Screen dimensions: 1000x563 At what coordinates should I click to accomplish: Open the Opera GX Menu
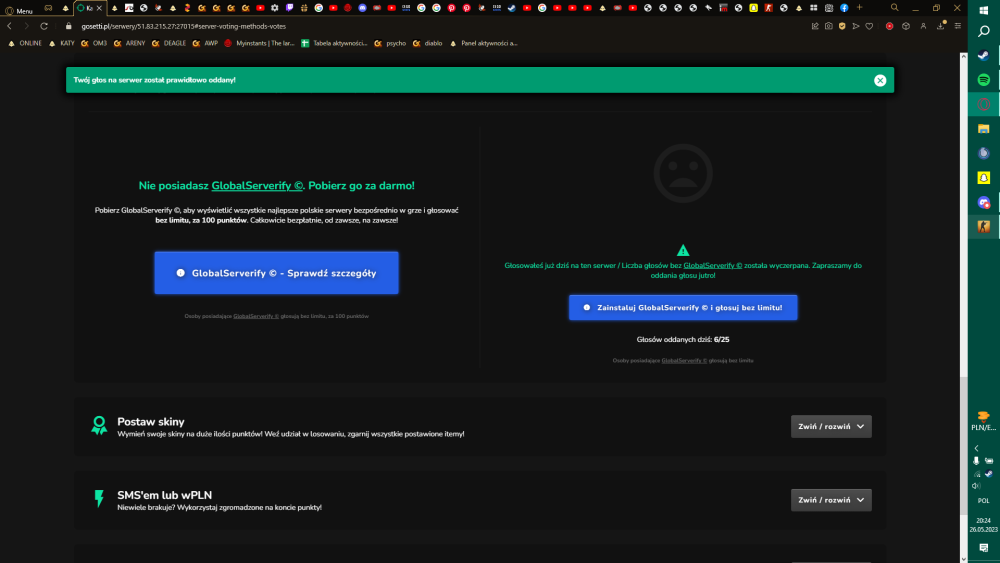coord(18,10)
